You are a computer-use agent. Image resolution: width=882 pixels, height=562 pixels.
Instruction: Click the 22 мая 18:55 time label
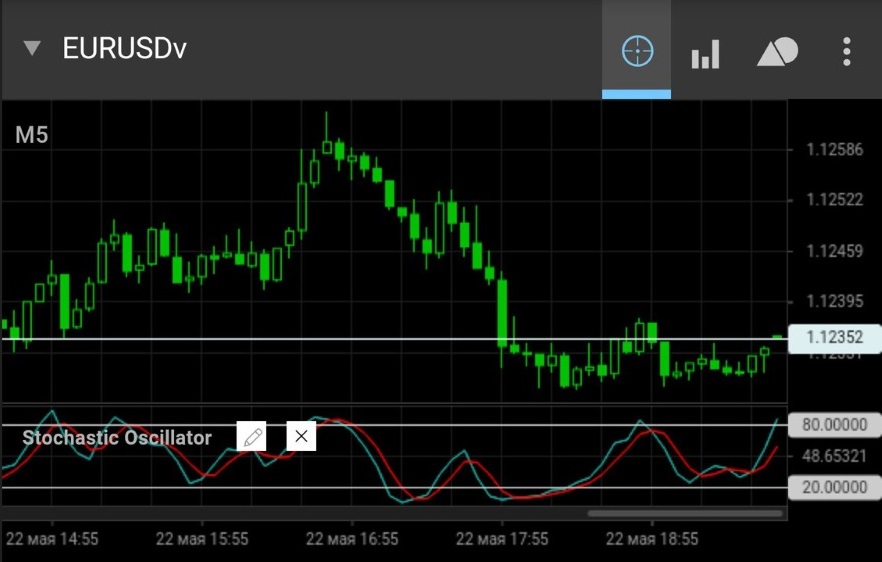tap(652, 539)
